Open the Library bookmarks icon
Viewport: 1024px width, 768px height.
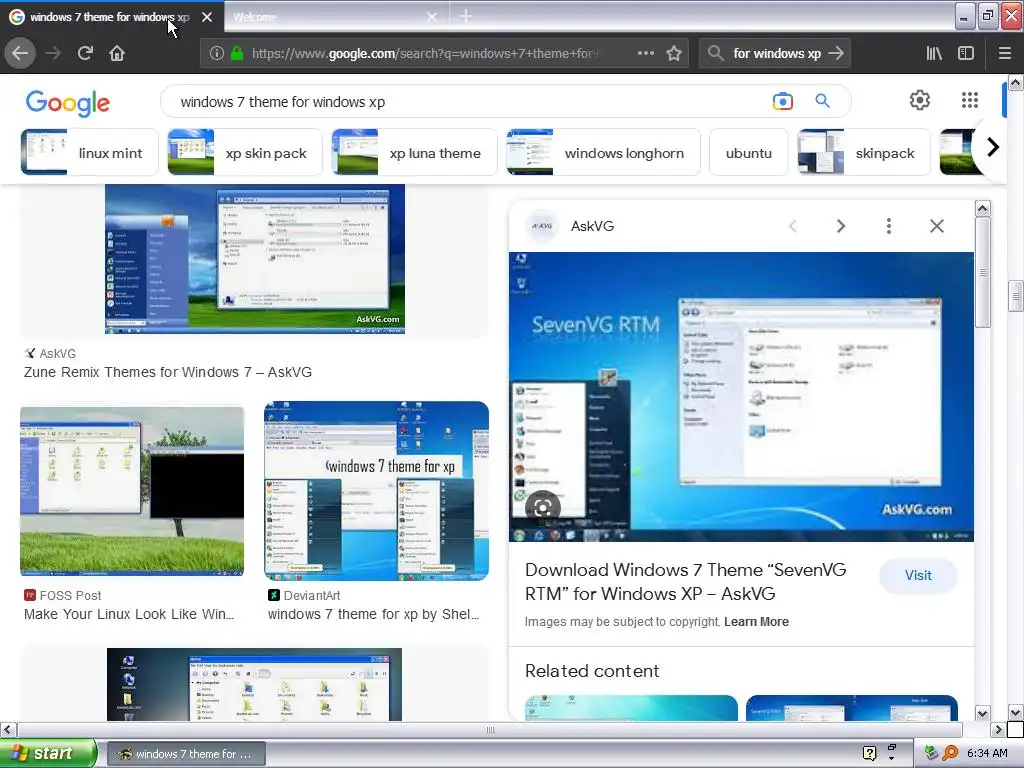[x=934, y=54]
